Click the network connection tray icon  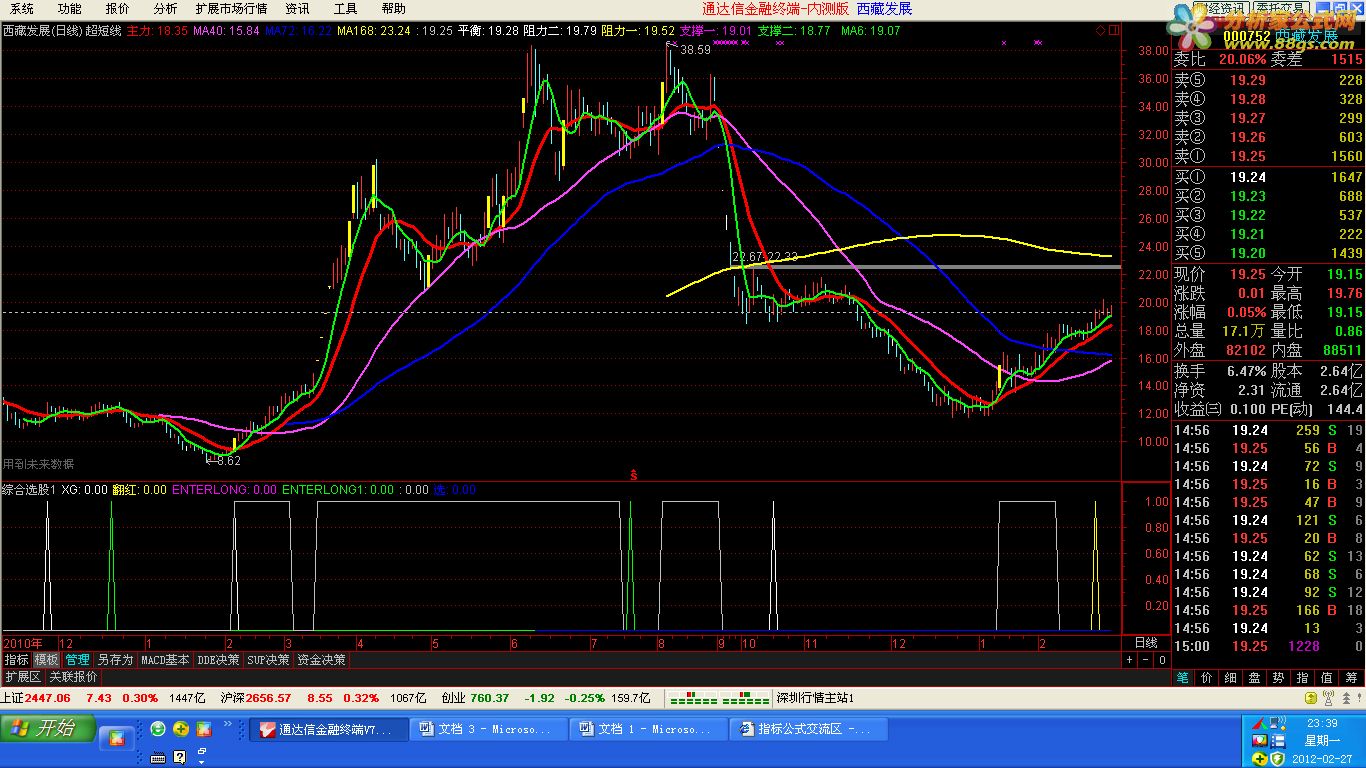(x=1278, y=723)
